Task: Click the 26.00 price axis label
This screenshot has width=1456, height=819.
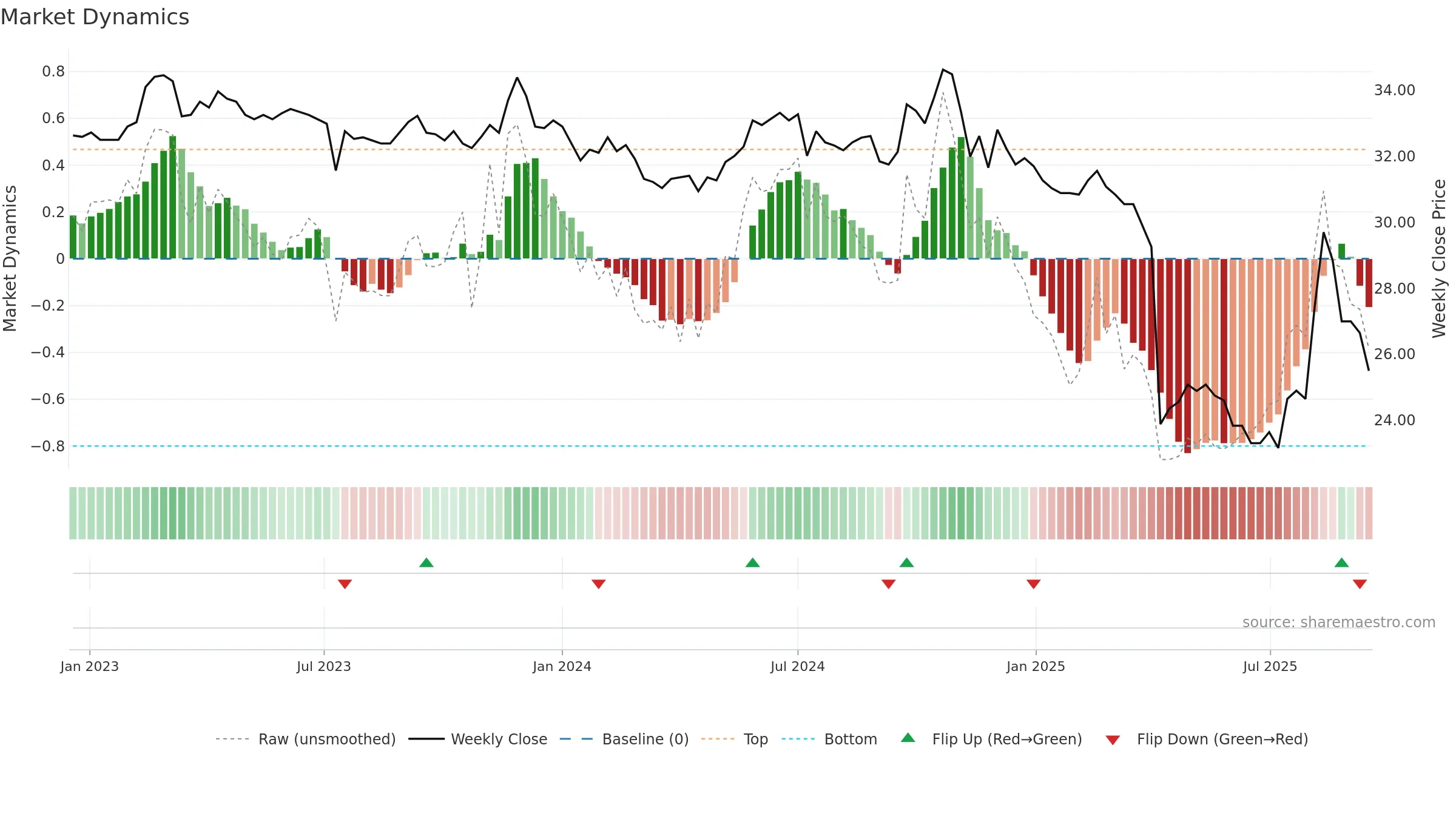Action: (x=1395, y=354)
